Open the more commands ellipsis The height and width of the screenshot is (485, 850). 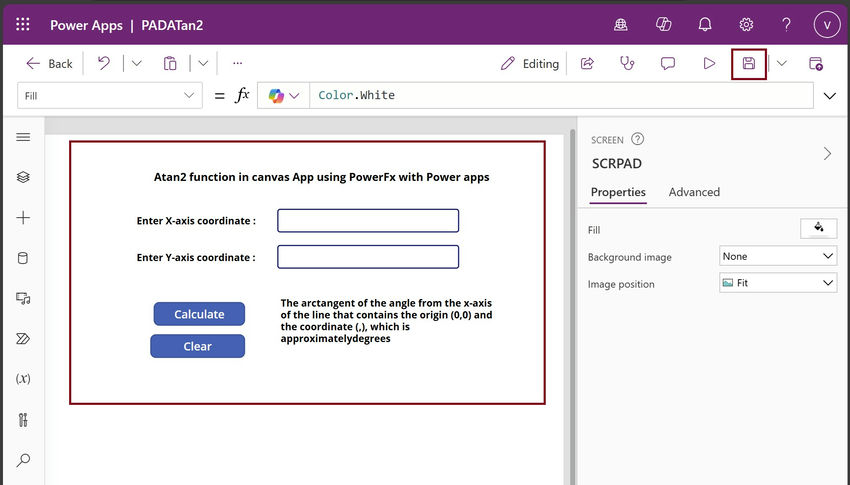point(237,63)
